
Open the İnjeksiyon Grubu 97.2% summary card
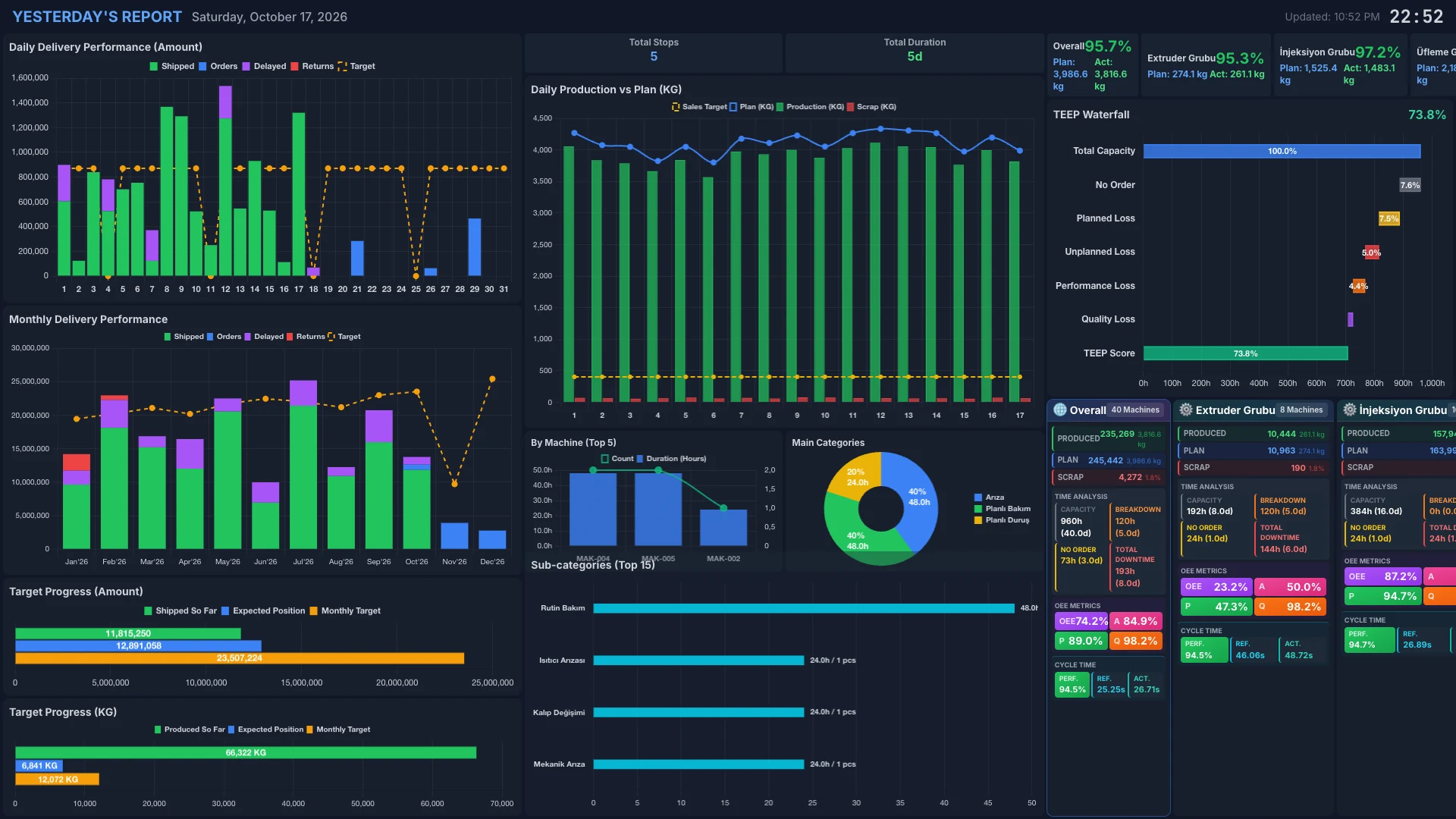[x=1340, y=65]
